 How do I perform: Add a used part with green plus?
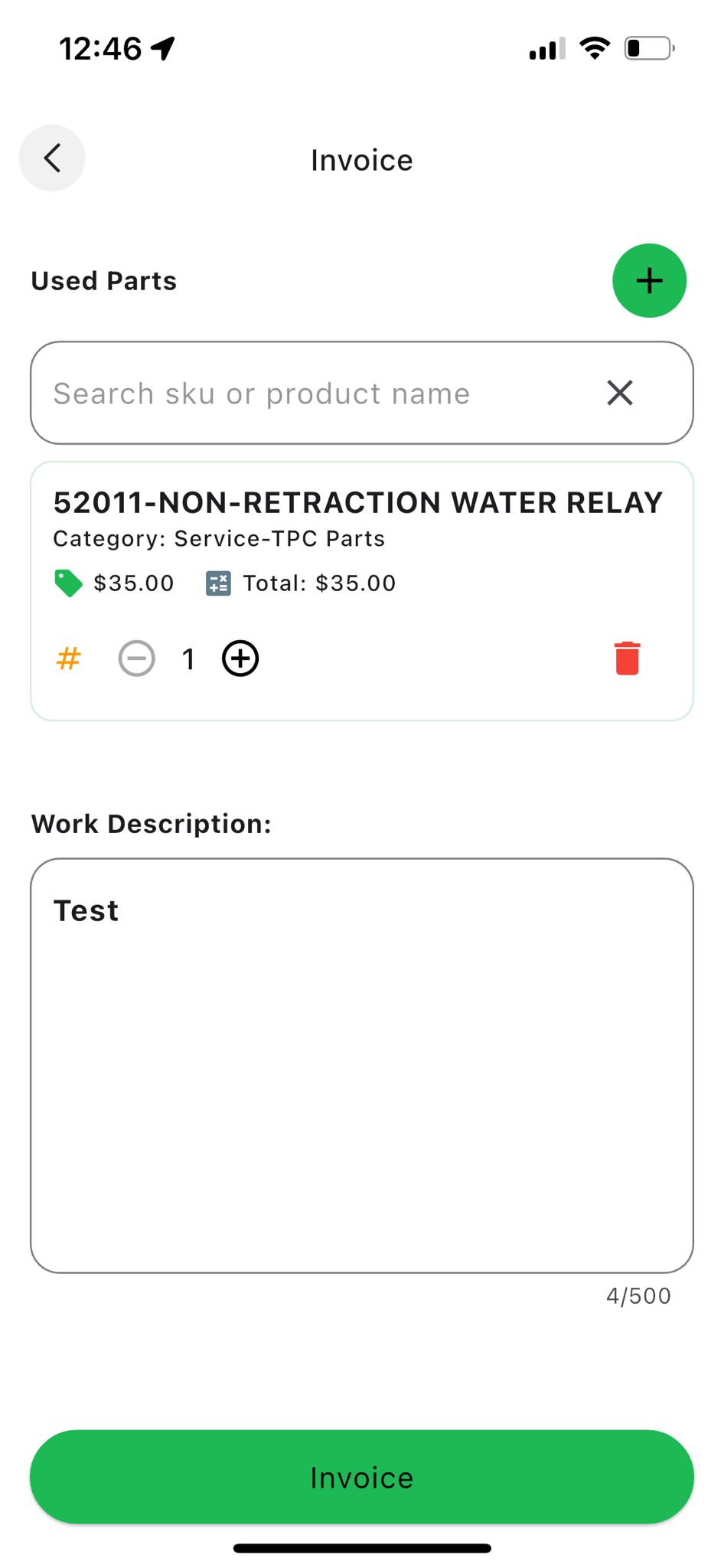[x=649, y=280]
